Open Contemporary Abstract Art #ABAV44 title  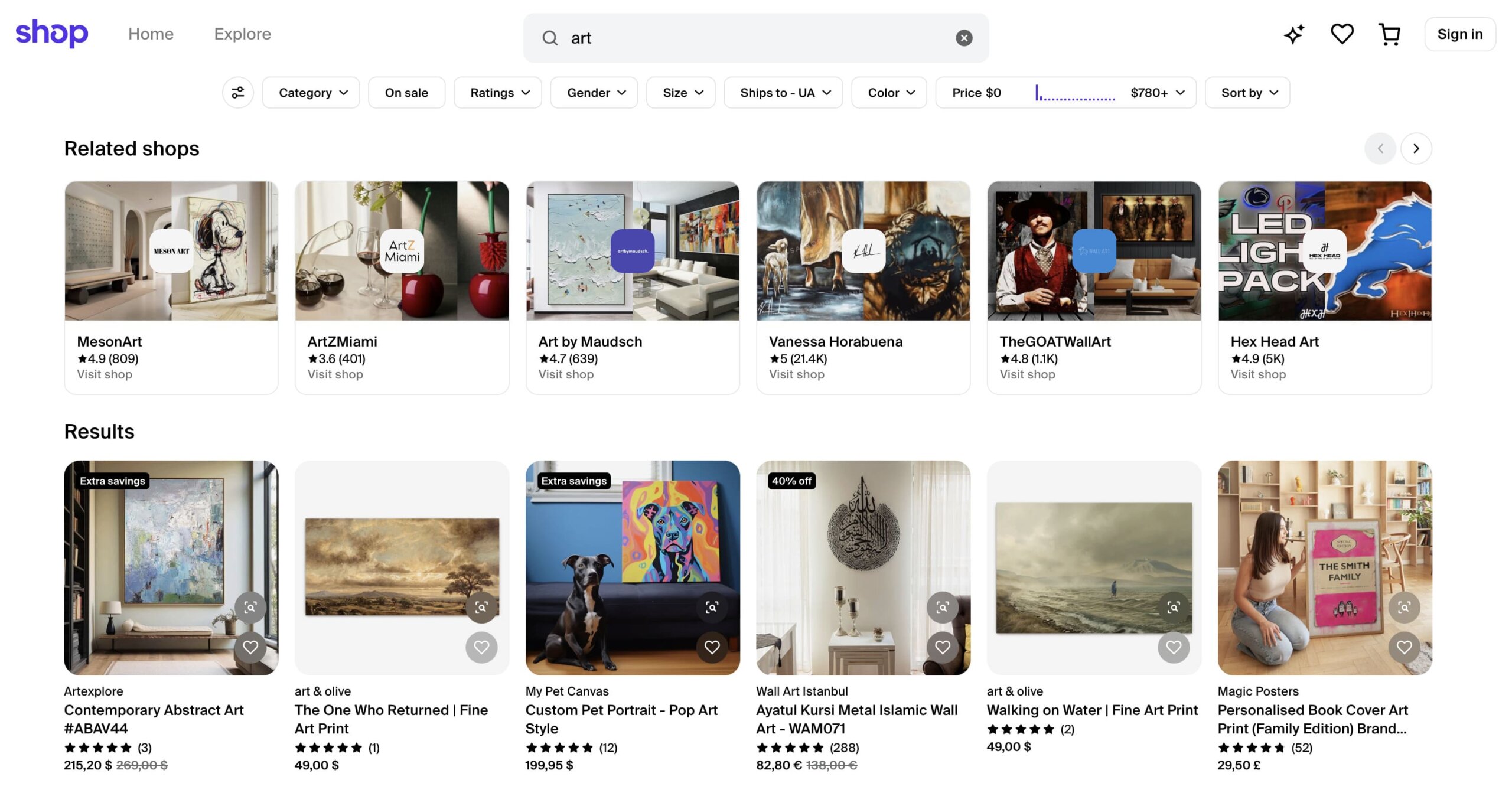coord(154,719)
